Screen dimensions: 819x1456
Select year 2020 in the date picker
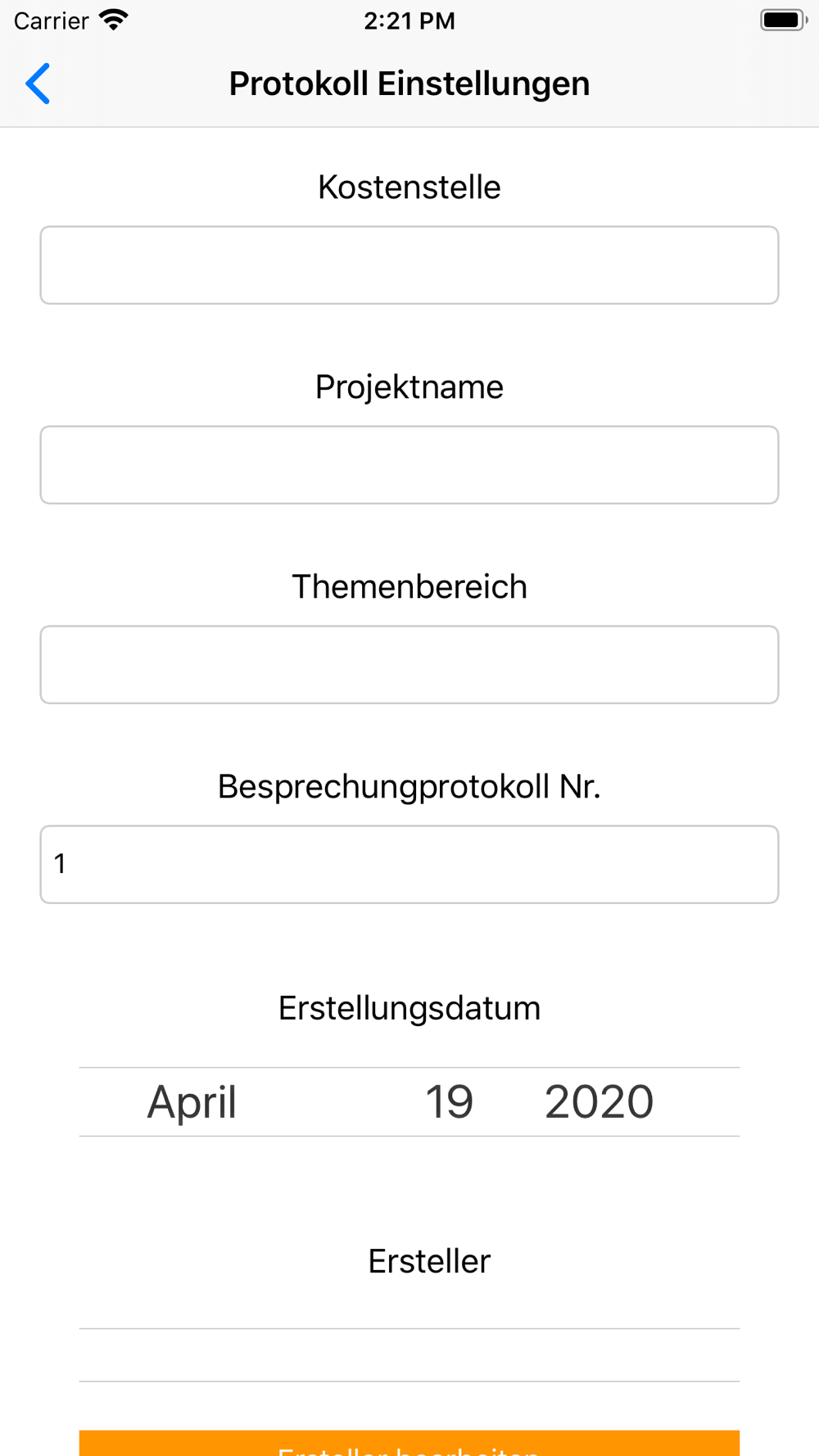[x=599, y=1101]
